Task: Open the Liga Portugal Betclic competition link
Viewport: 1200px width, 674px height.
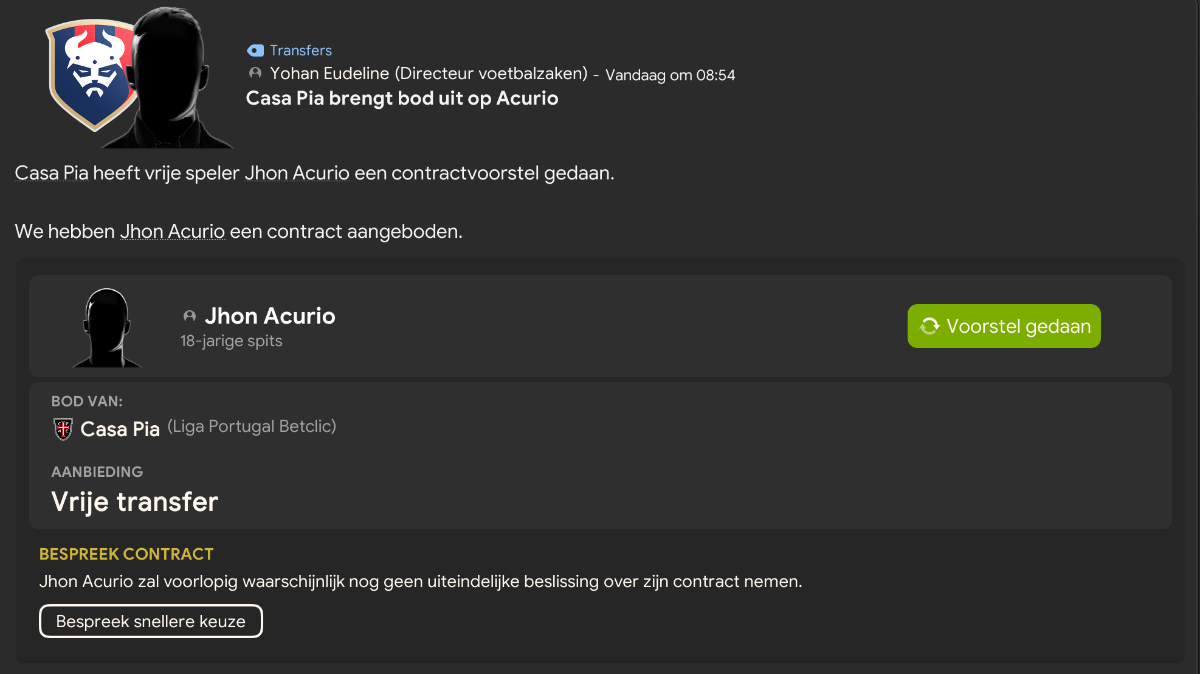Action: pyautogui.click(x=252, y=427)
